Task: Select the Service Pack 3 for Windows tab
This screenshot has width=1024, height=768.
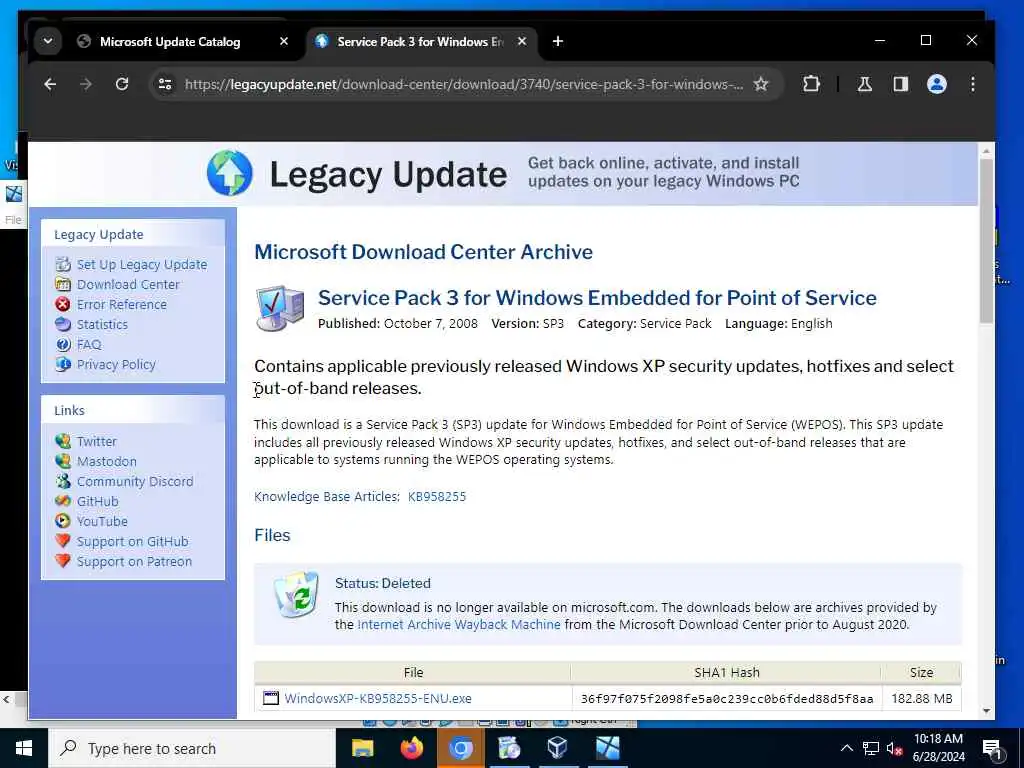Action: tap(420, 42)
